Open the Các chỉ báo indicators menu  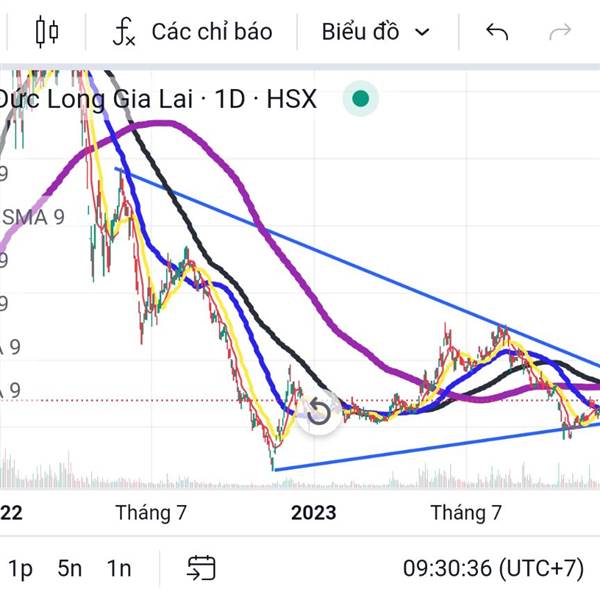pyautogui.click(x=192, y=32)
